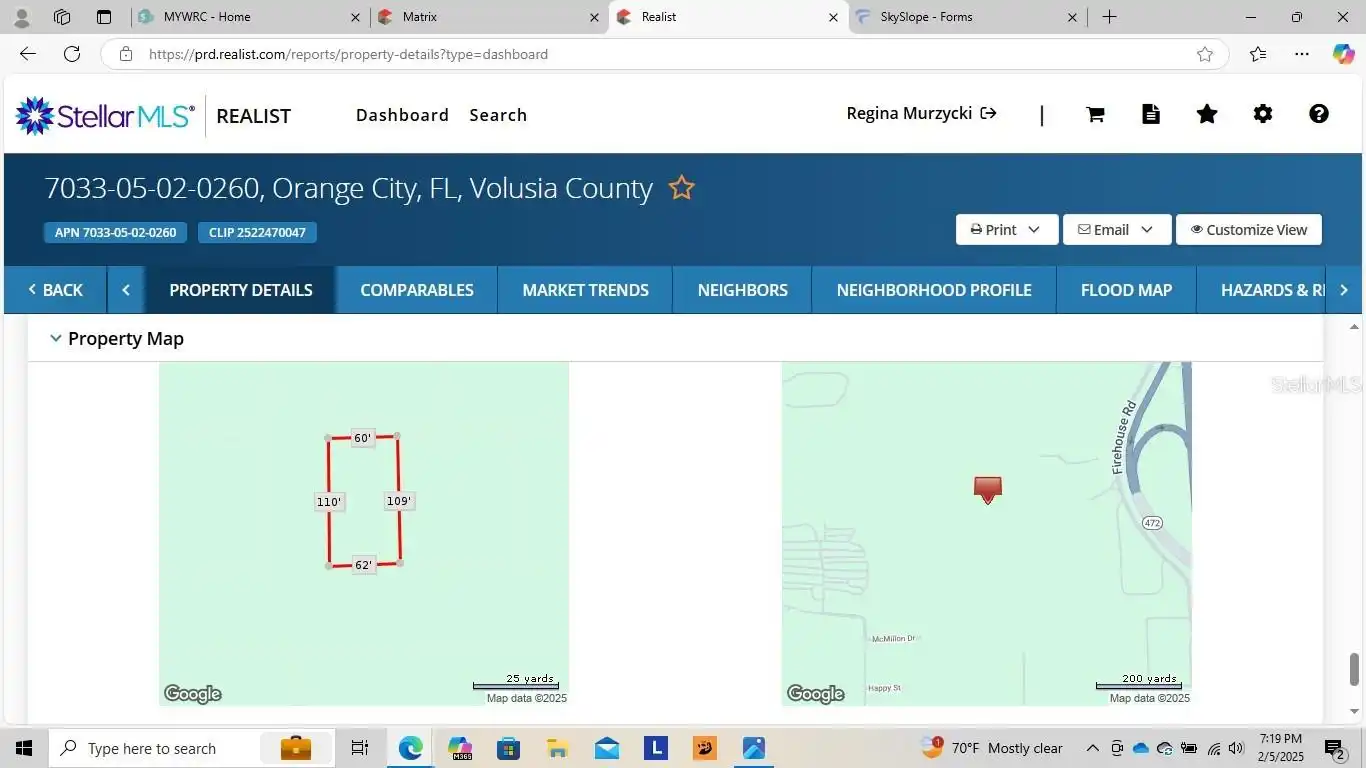The height and width of the screenshot is (768, 1366).
Task: Favorite this page in address bar
Action: tap(1205, 54)
